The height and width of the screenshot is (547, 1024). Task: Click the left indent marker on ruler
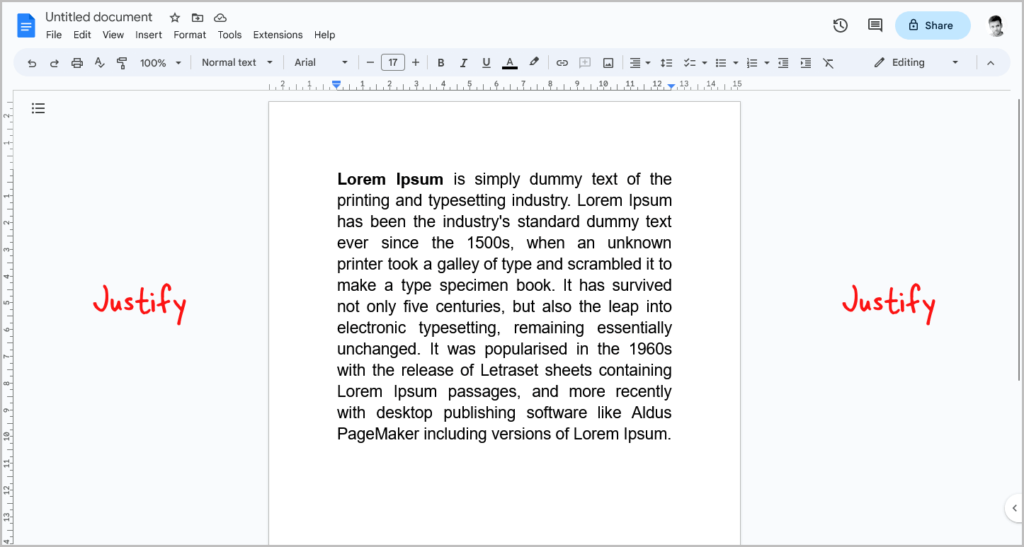(x=336, y=84)
